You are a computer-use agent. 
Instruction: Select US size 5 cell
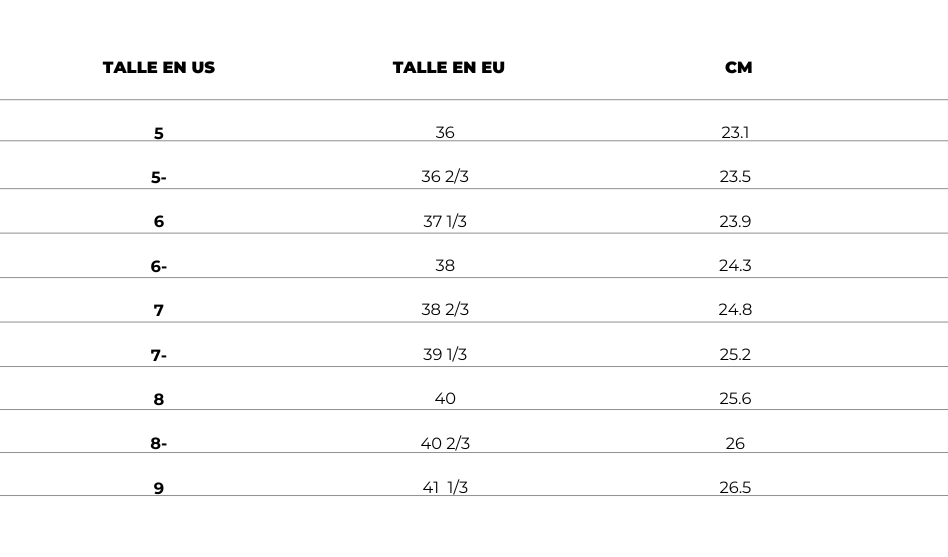pos(158,133)
